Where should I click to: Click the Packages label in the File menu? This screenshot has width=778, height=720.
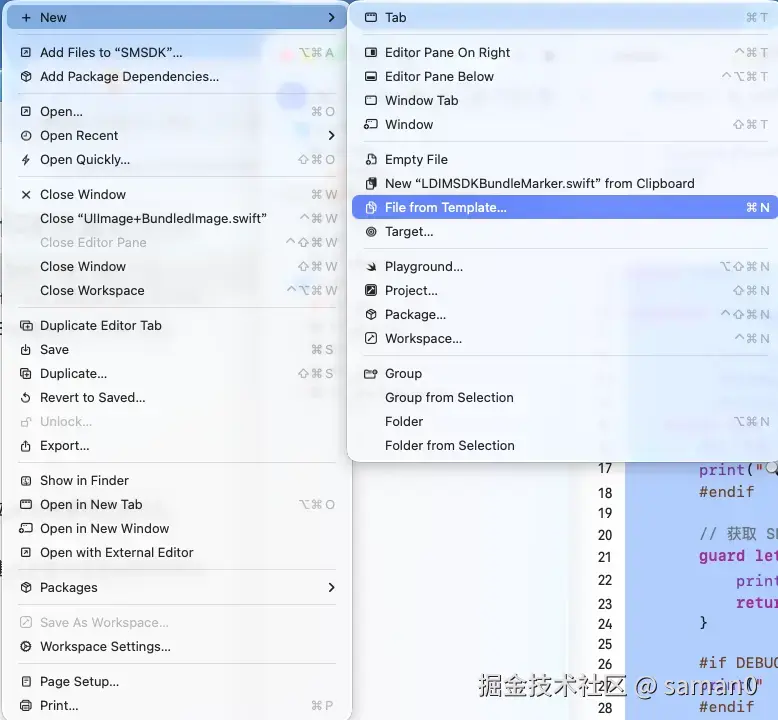tap(68, 588)
